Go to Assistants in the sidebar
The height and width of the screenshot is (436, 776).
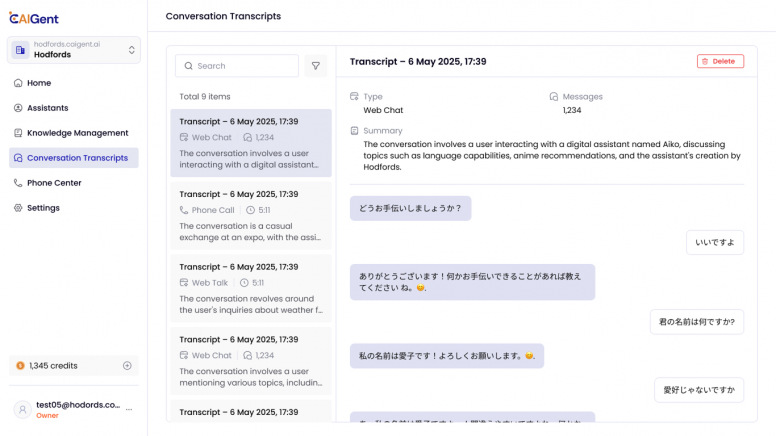(x=48, y=108)
